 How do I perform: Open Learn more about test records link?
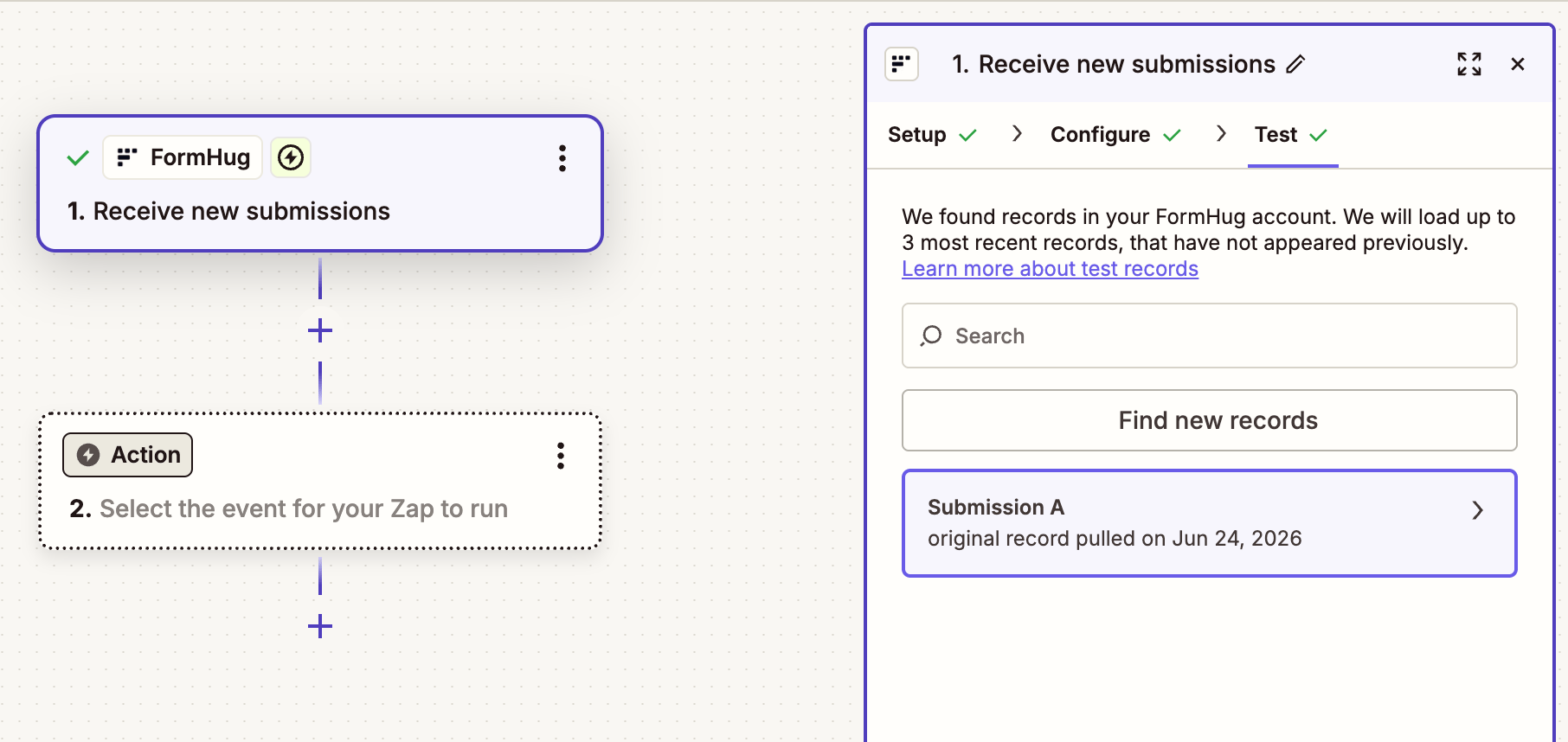(x=1050, y=269)
